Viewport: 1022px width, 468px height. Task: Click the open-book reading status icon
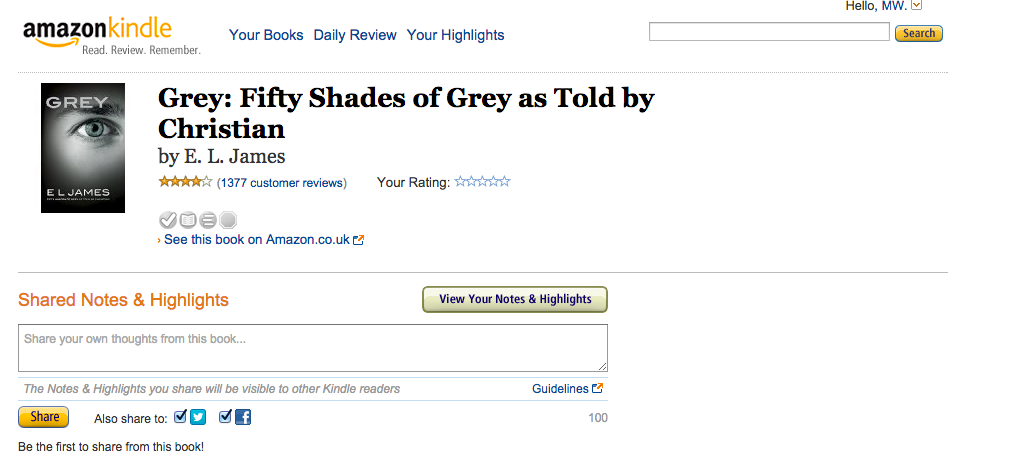(188, 220)
